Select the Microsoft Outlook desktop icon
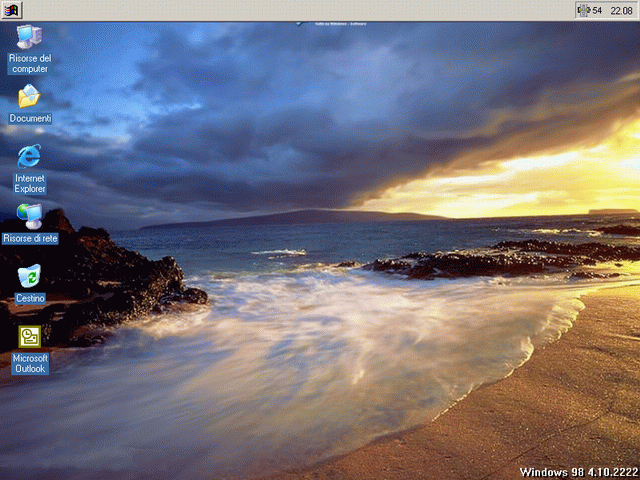 click(29, 336)
